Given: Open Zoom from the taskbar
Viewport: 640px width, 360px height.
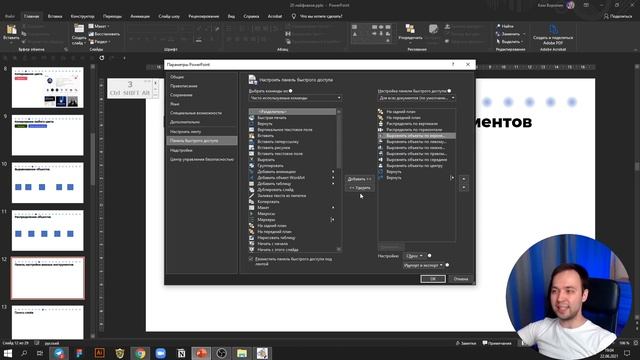Looking at the screenshot, I should point(160,353).
